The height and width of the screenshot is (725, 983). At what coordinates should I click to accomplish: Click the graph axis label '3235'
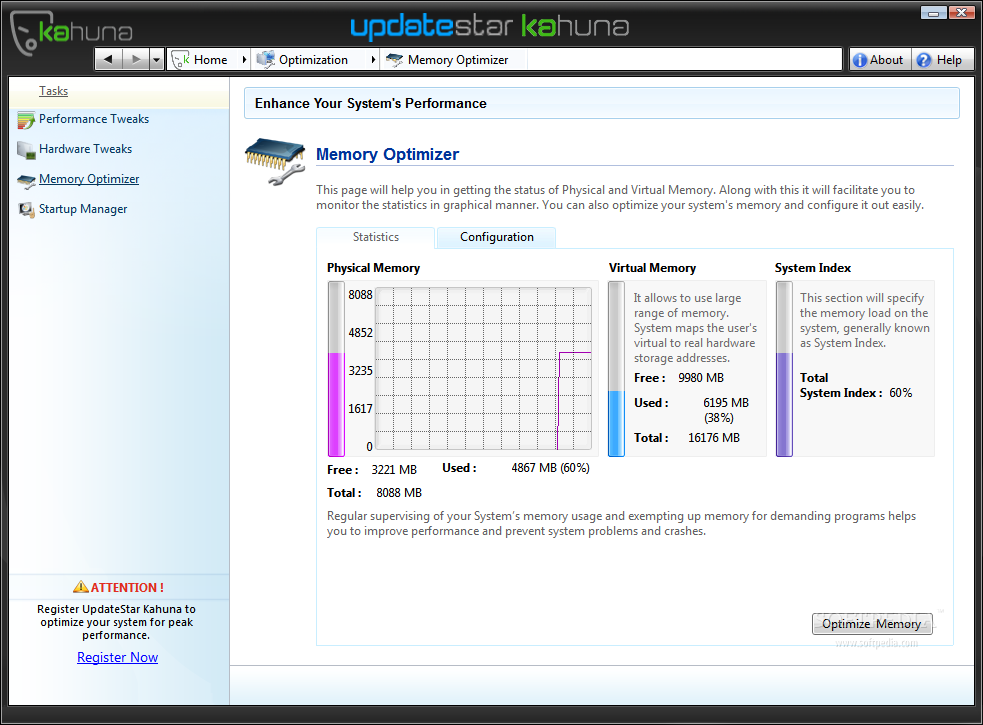tap(360, 371)
